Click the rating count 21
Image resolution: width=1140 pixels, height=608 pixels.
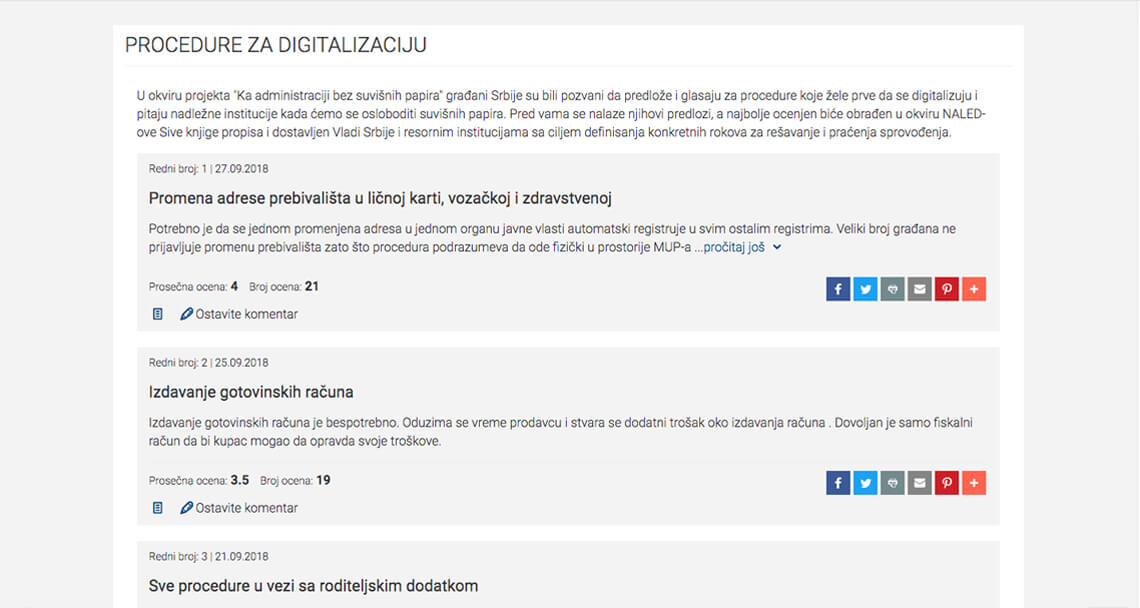(312, 287)
